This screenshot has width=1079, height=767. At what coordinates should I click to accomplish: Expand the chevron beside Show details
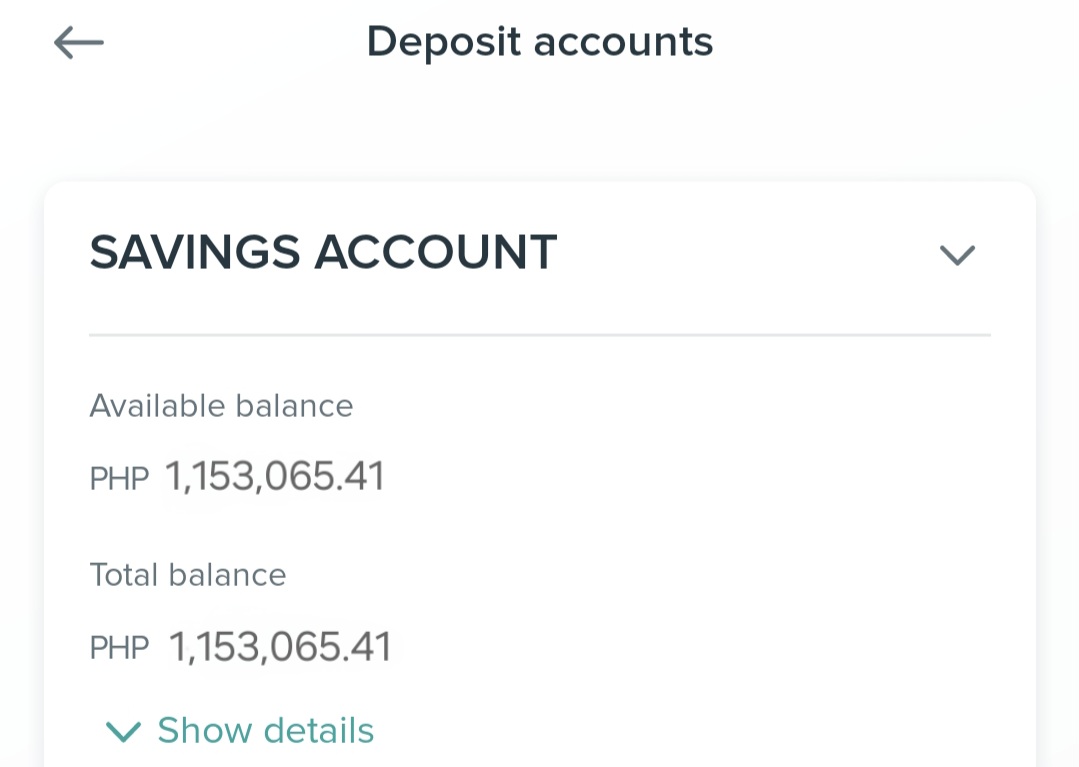[124, 733]
